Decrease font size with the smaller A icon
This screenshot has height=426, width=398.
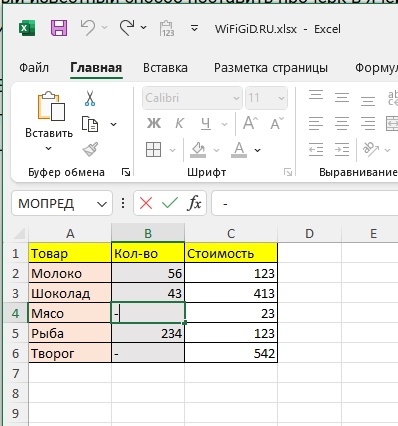277,123
